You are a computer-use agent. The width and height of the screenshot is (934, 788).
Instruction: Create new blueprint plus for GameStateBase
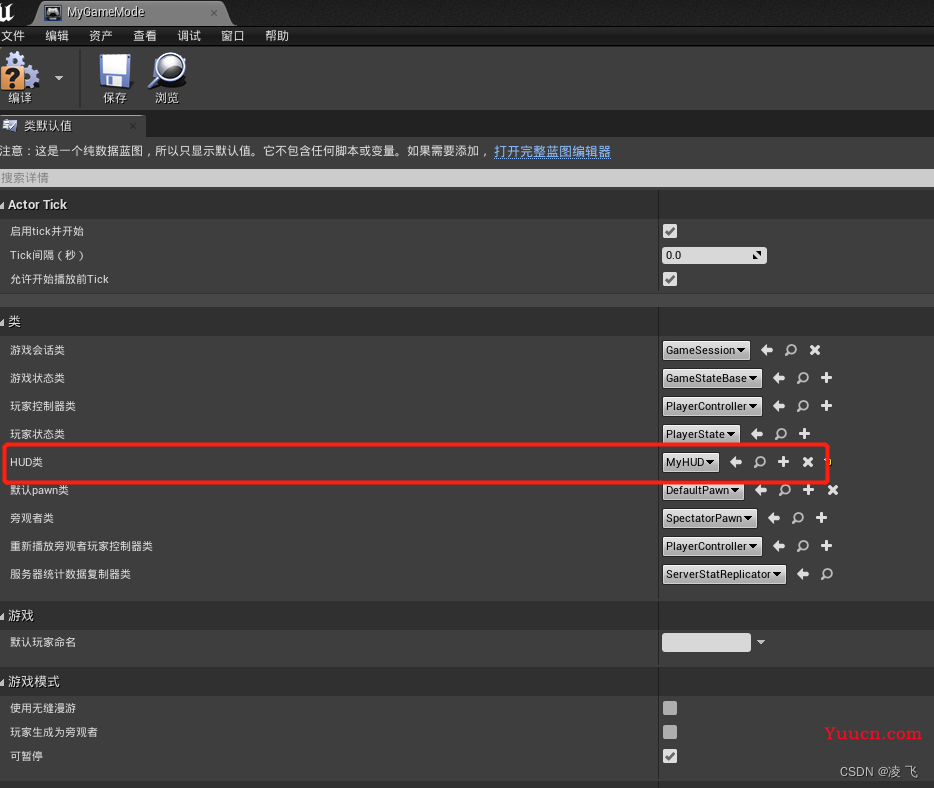826,378
